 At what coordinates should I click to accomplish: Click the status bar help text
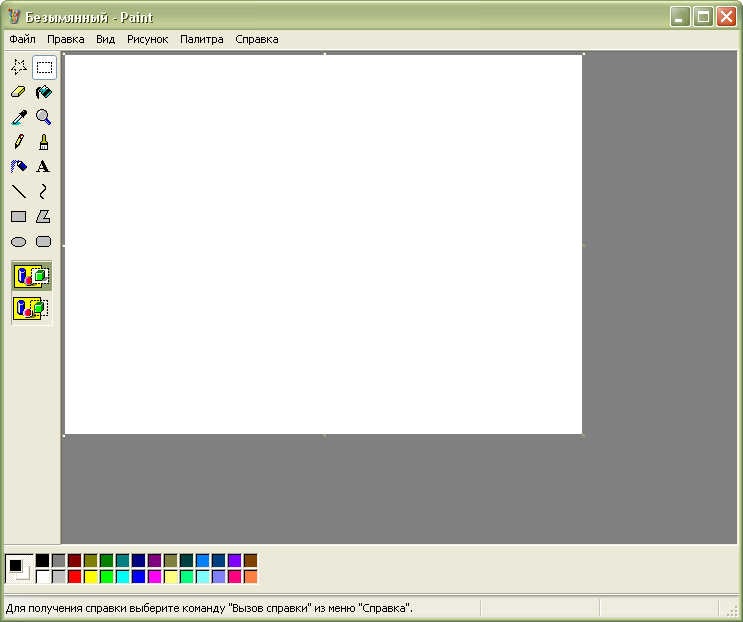coord(209,608)
